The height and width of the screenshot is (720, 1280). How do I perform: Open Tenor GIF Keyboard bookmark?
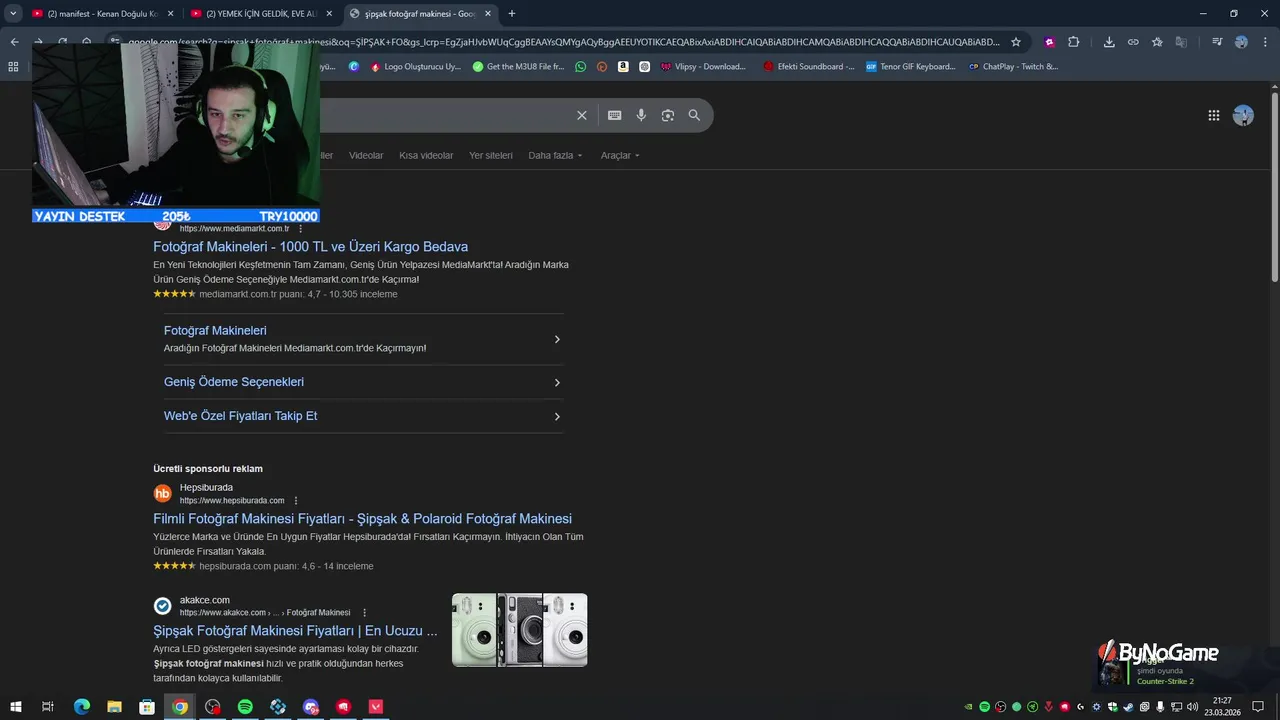pos(910,67)
